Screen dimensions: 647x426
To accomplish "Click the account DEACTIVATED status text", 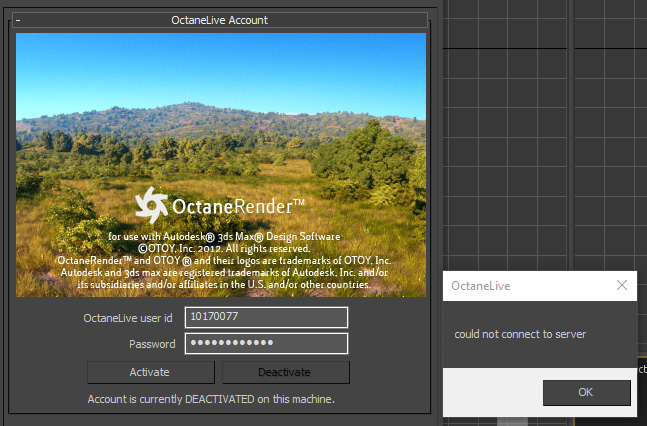I will coord(211,399).
